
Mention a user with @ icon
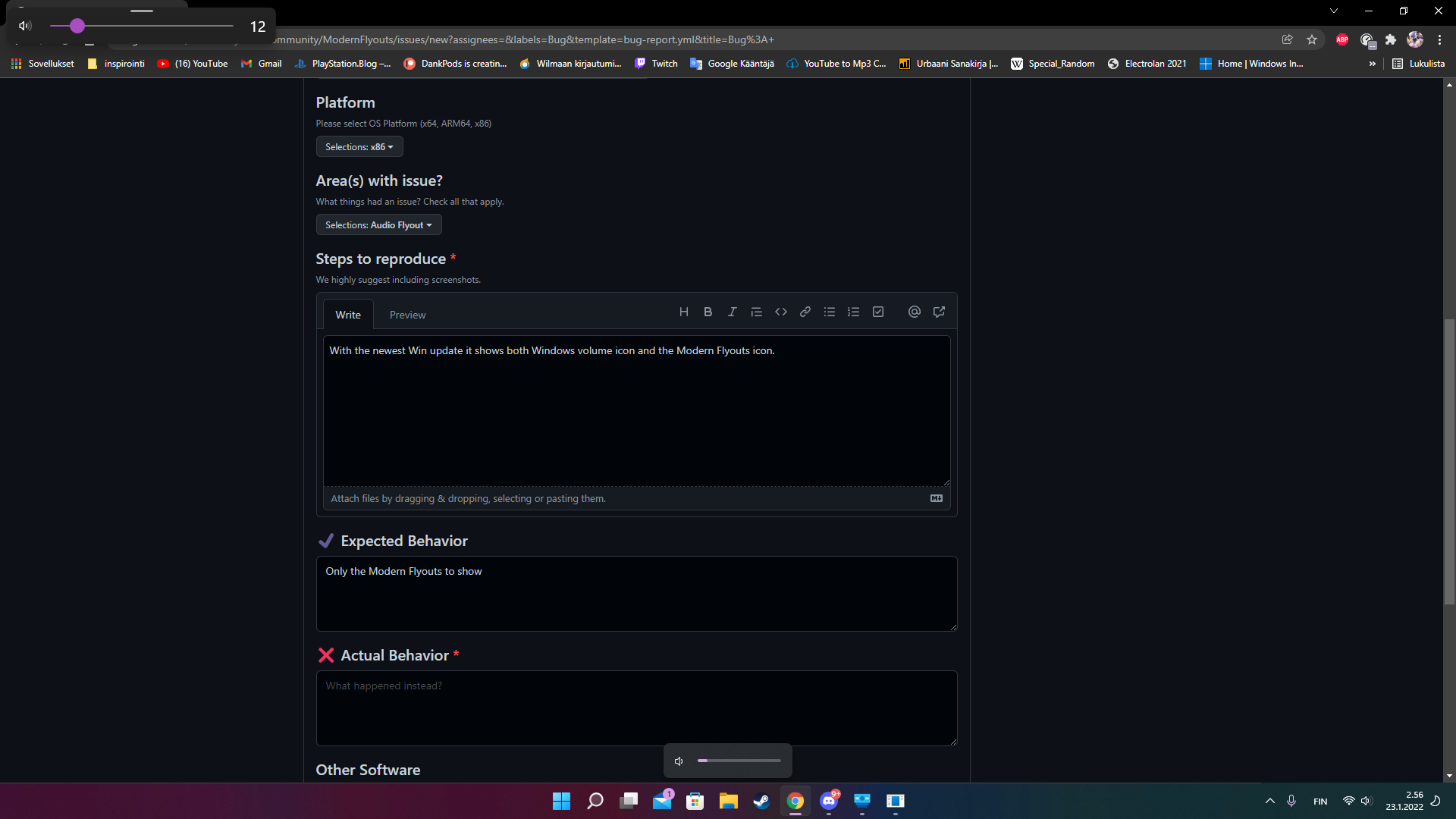tap(915, 312)
